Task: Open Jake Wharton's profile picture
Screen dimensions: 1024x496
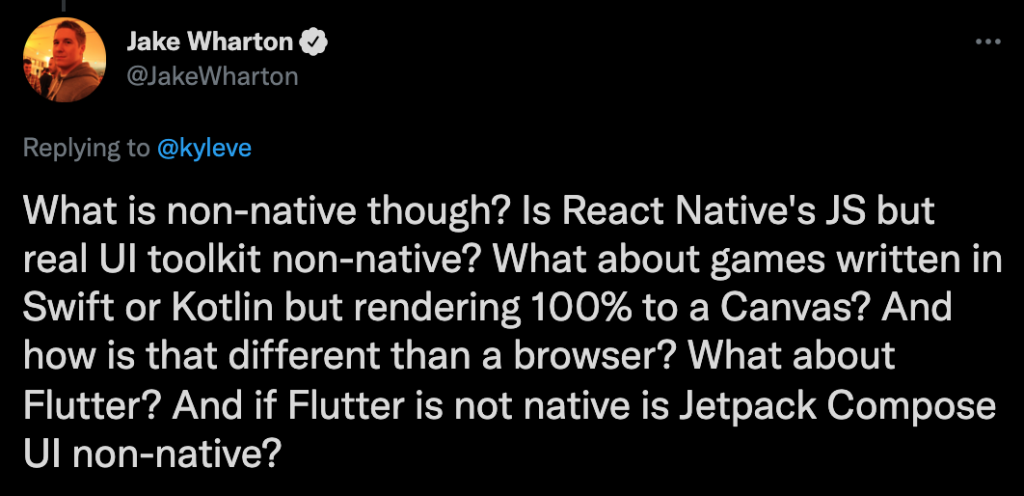Action: pyautogui.click(x=65, y=59)
